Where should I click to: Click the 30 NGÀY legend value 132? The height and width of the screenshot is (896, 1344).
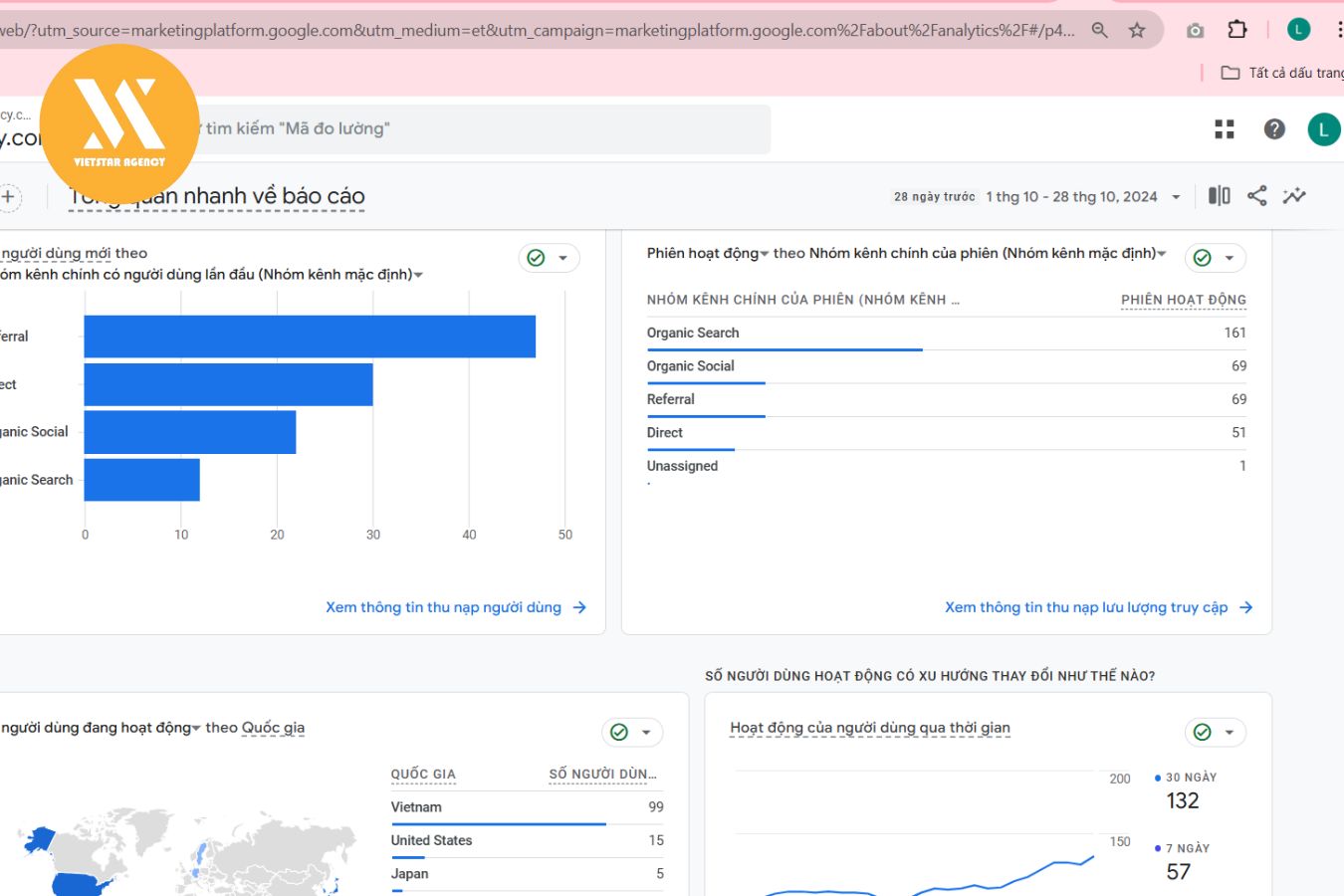tap(1183, 800)
